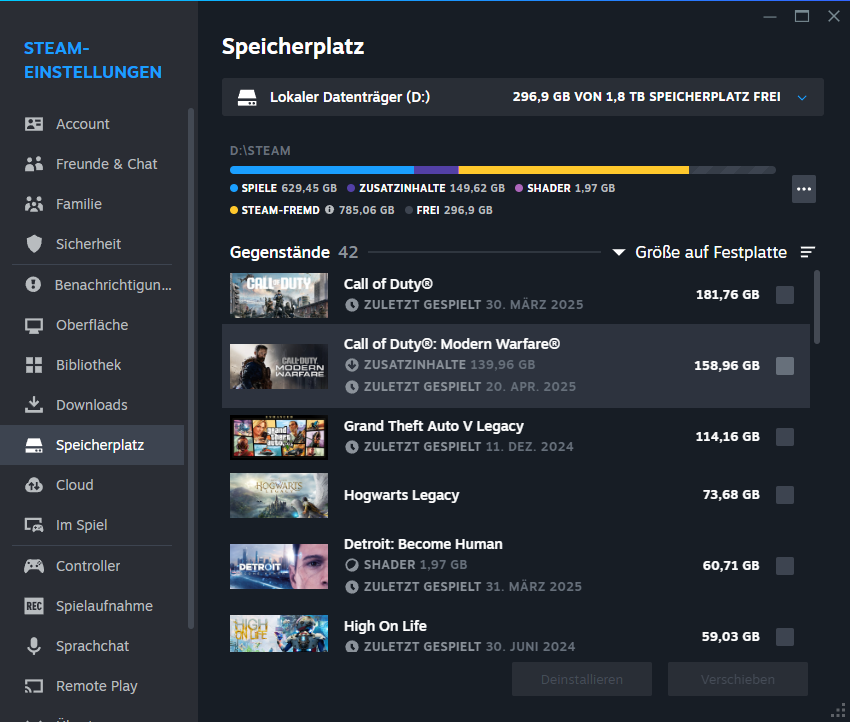The width and height of the screenshot is (850, 722).
Task: Click the Sicherheit shield icon
Action: click(34, 244)
